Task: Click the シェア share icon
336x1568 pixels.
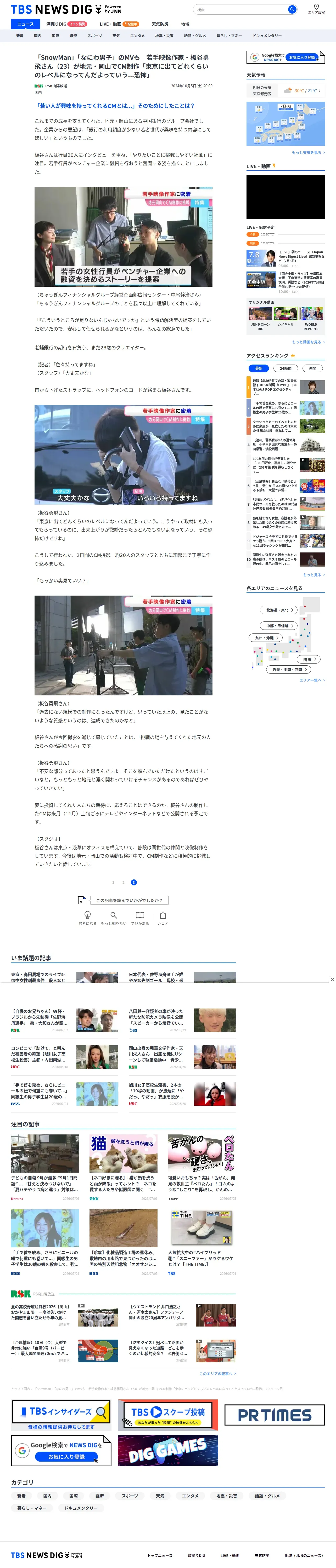Action: 163,915
